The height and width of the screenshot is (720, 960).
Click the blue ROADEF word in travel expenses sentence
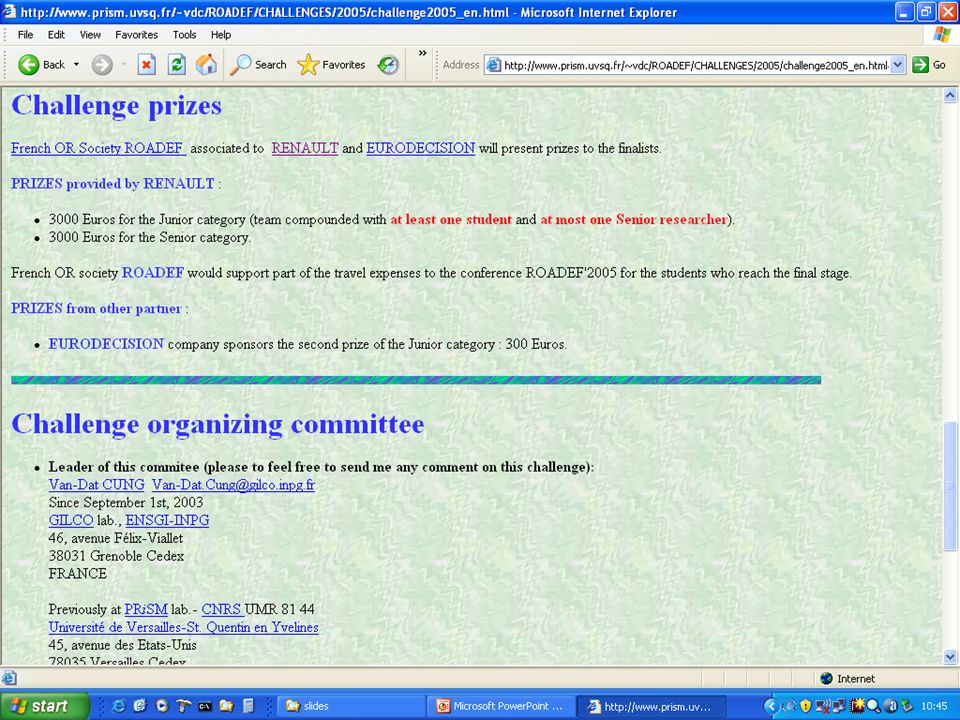[x=152, y=272]
